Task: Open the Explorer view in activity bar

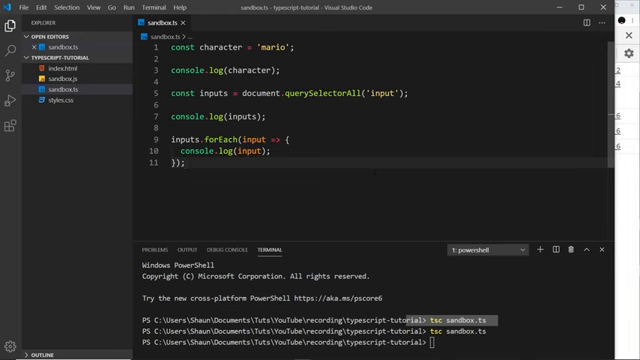Action: point(10,26)
